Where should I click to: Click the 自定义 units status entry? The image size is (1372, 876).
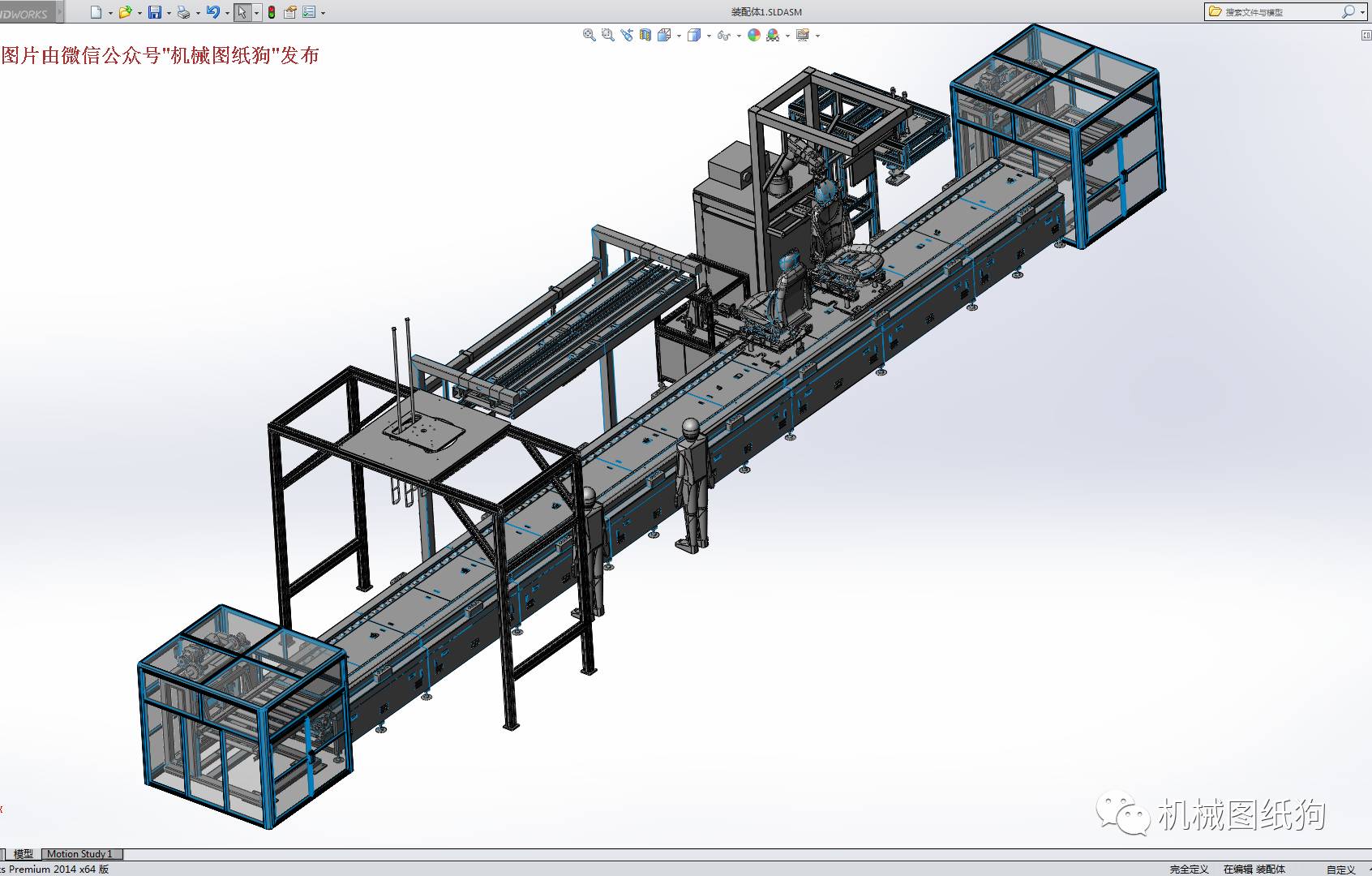[x=1340, y=869]
